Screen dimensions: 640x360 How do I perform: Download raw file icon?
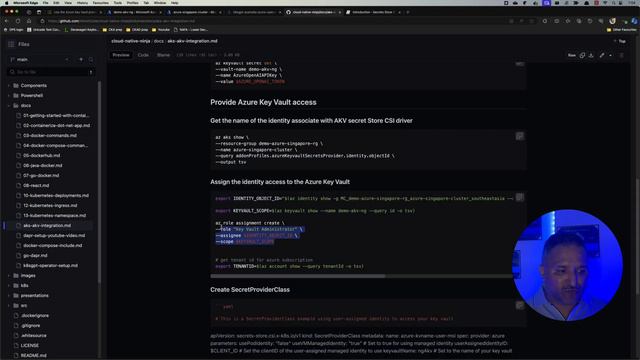(591, 55)
